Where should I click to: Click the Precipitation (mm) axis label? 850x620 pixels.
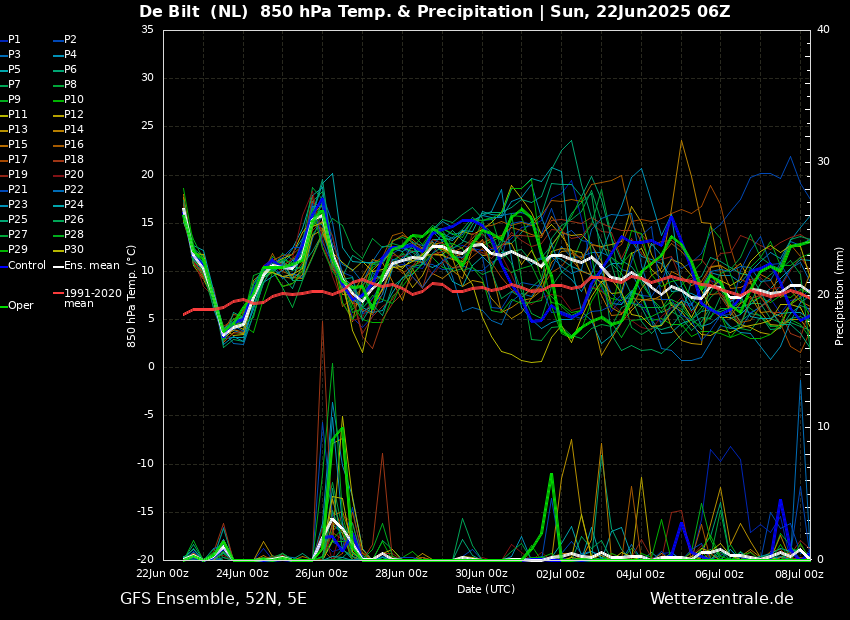839,295
